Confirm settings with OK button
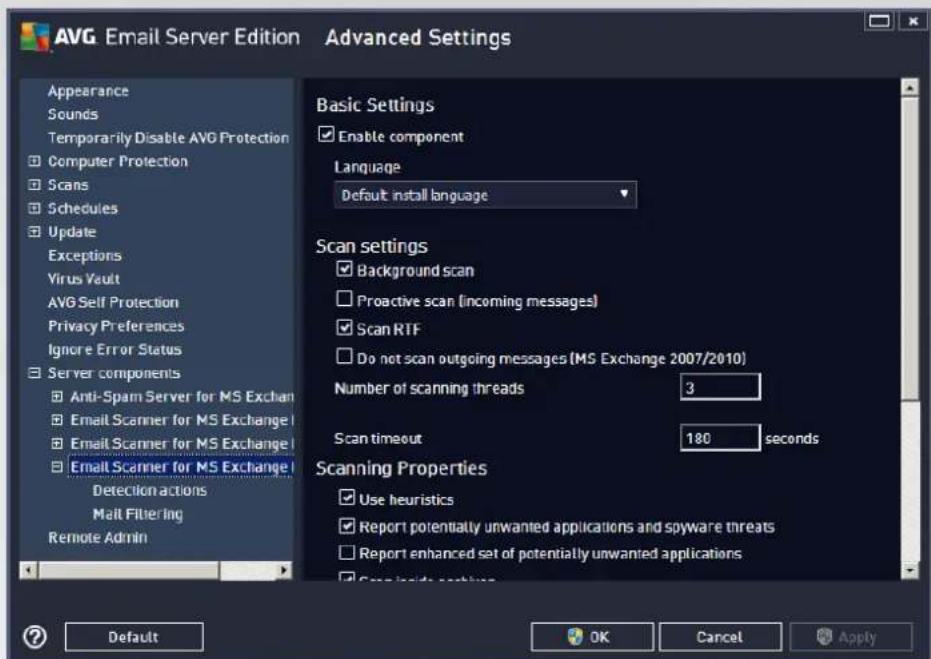Screen dimensions: 931x659 (592, 637)
